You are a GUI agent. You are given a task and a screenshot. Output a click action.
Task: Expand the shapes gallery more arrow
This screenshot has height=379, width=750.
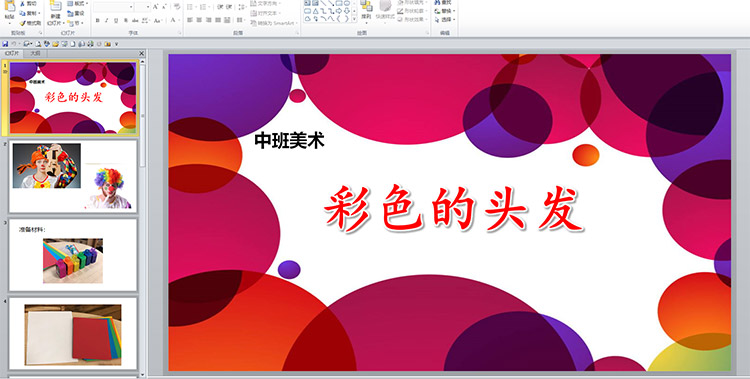354,19
